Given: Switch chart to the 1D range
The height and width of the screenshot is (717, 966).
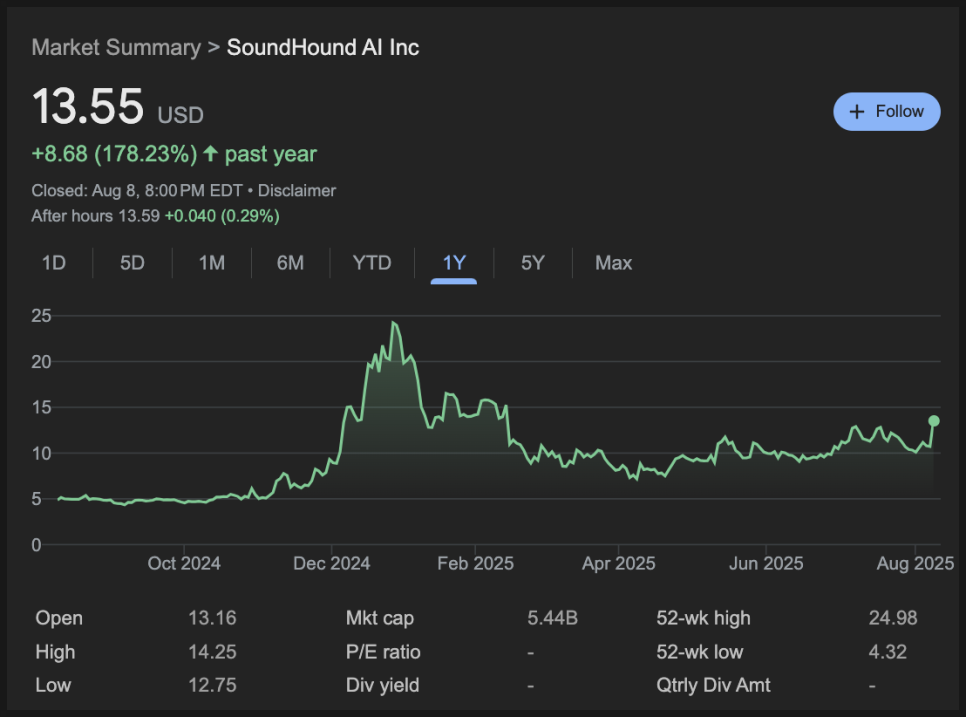Looking at the screenshot, I should [54, 263].
